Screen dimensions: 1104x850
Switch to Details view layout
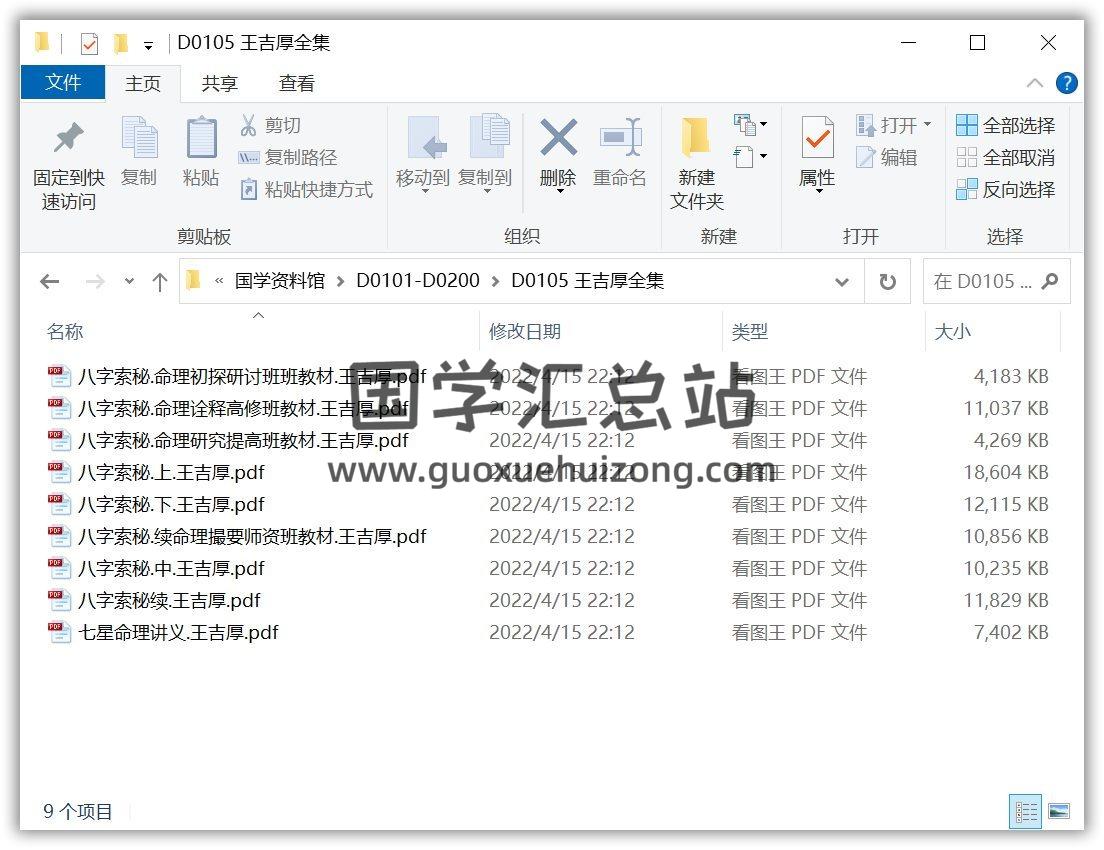1026,811
